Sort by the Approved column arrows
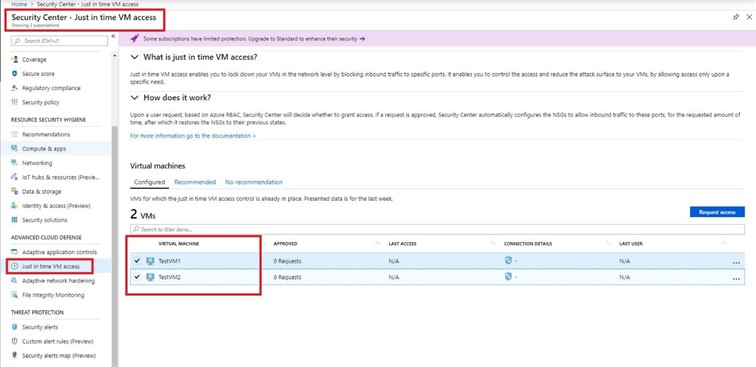This screenshot has height=367, width=756. pos(378,244)
